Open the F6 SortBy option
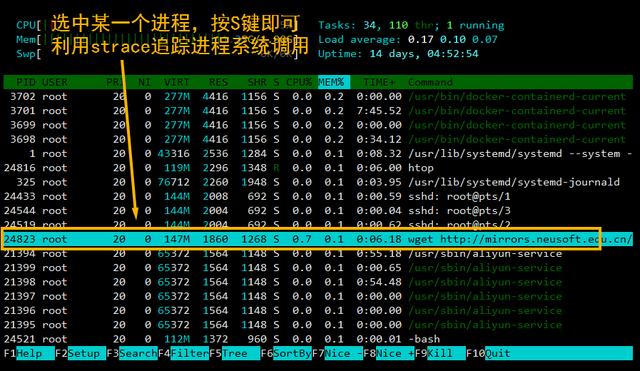The image size is (640, 371). click(x=286, y=353)
